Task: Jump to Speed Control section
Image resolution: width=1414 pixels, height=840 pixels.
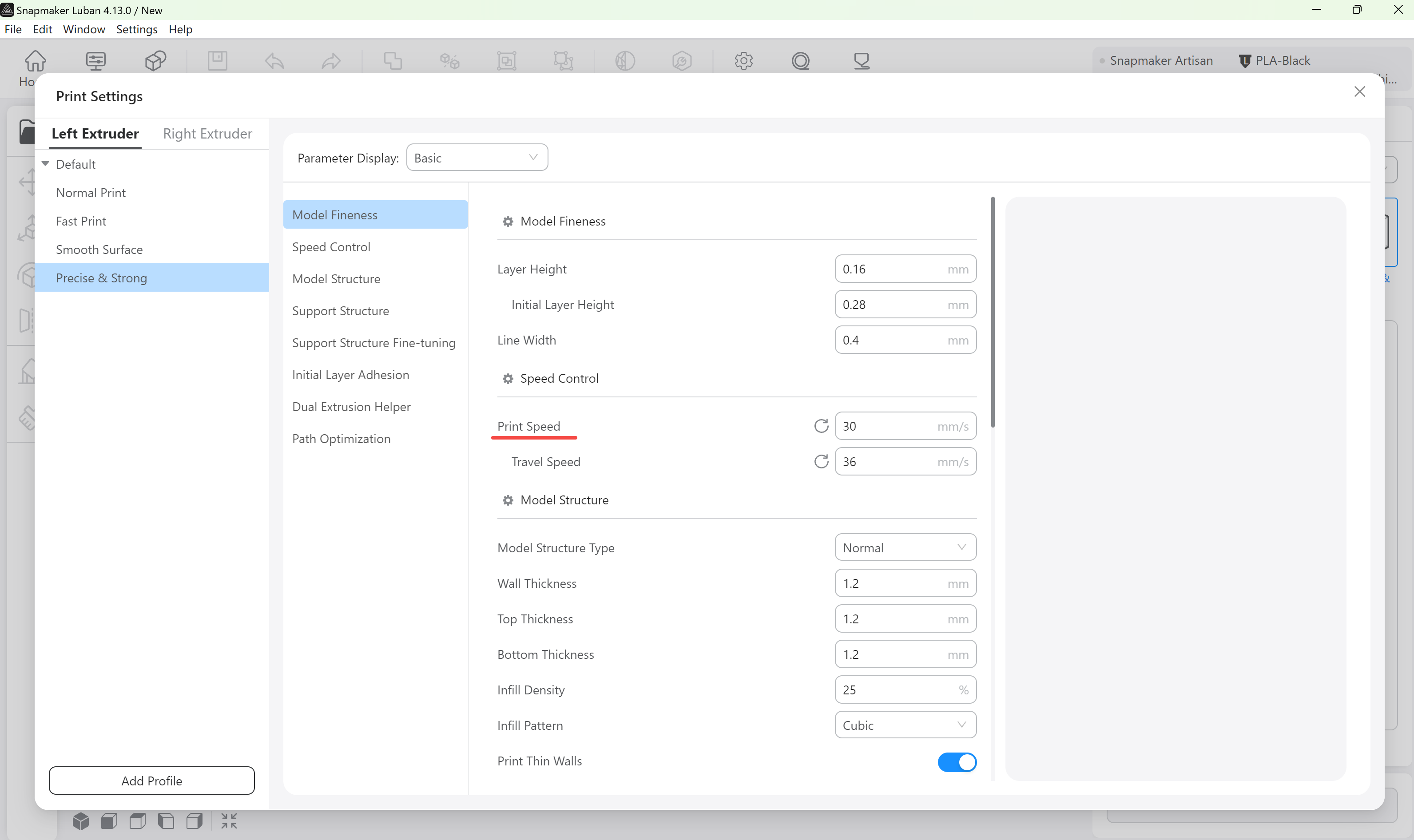Action: 375,247
